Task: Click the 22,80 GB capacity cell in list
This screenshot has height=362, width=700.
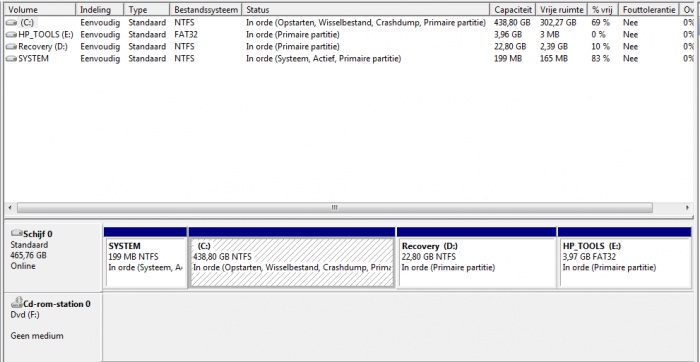Action: (510, 46)
